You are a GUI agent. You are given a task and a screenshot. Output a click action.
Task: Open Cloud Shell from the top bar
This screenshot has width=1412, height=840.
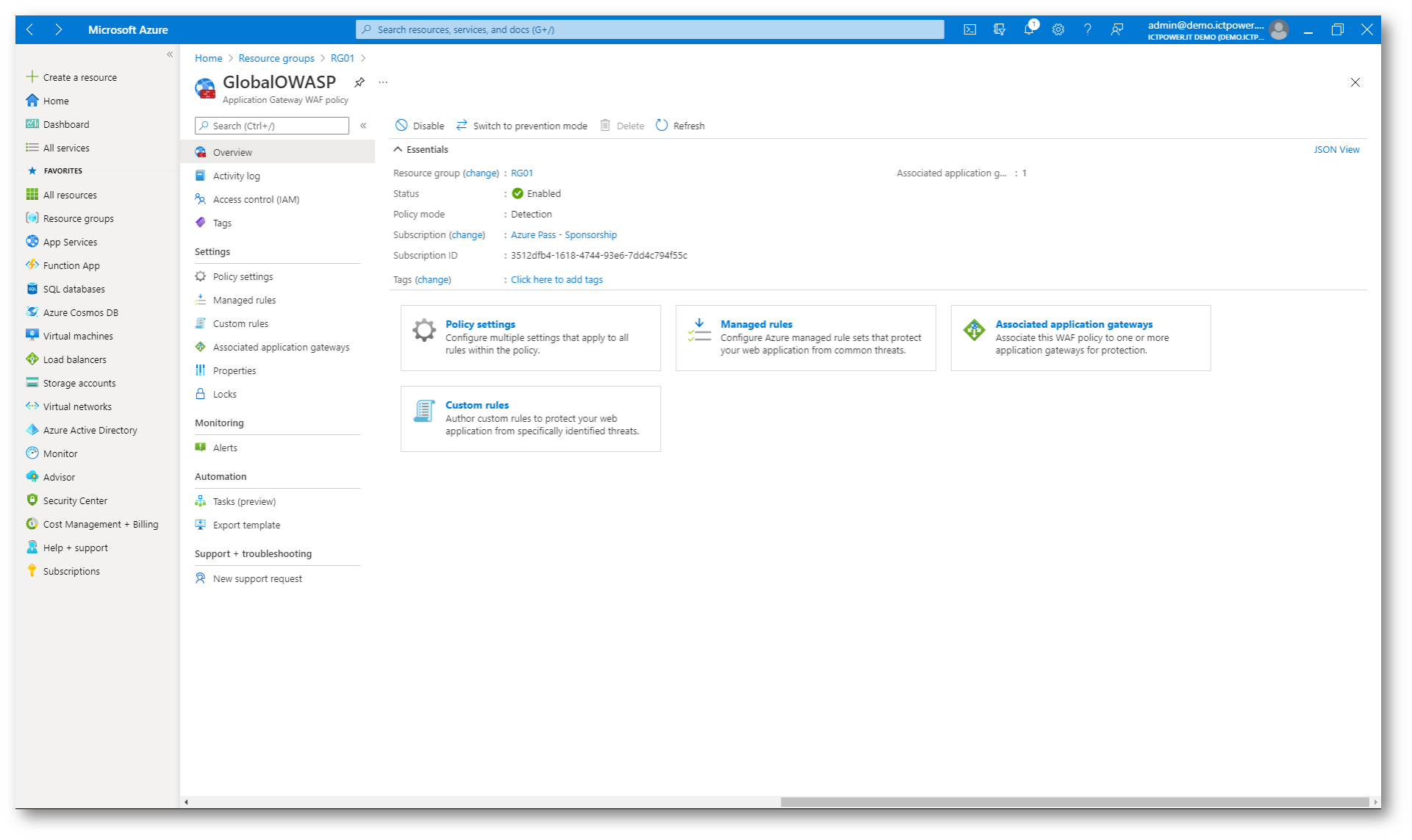pyautogui.click(x=970, y=29)
